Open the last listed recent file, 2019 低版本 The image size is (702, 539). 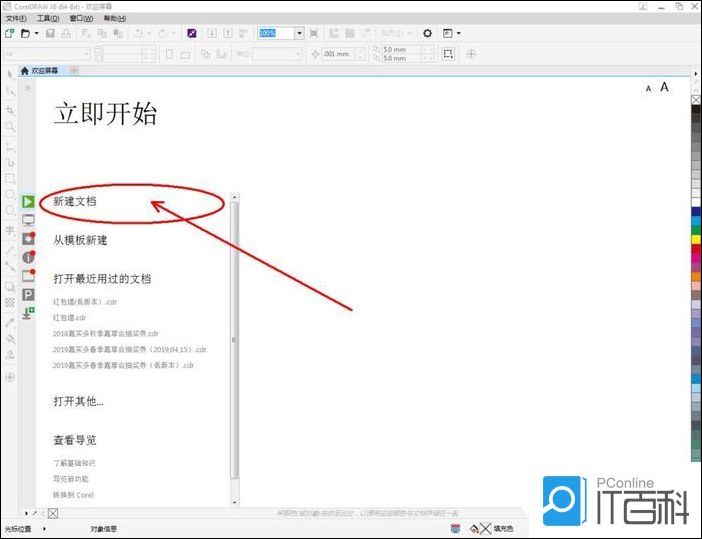point(124,365)
